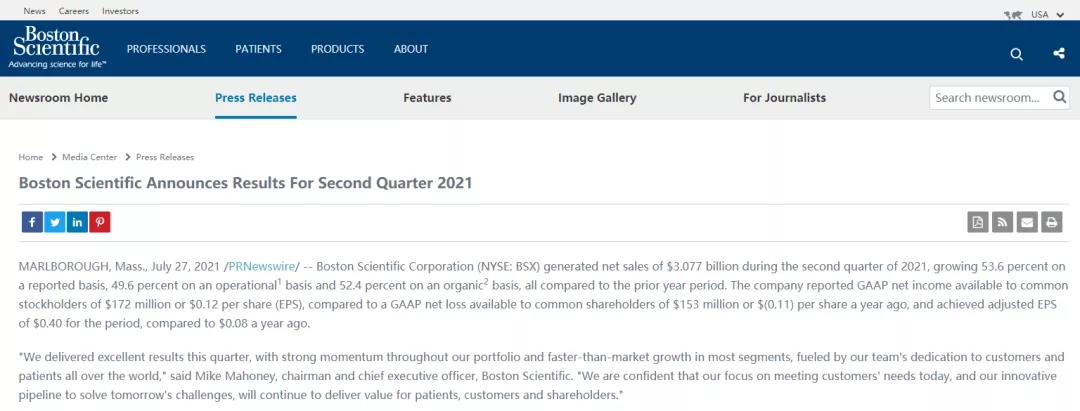Follow the PRNewswire link
The width and height of the screenshot is (1080, 411).
click(262, 266)
